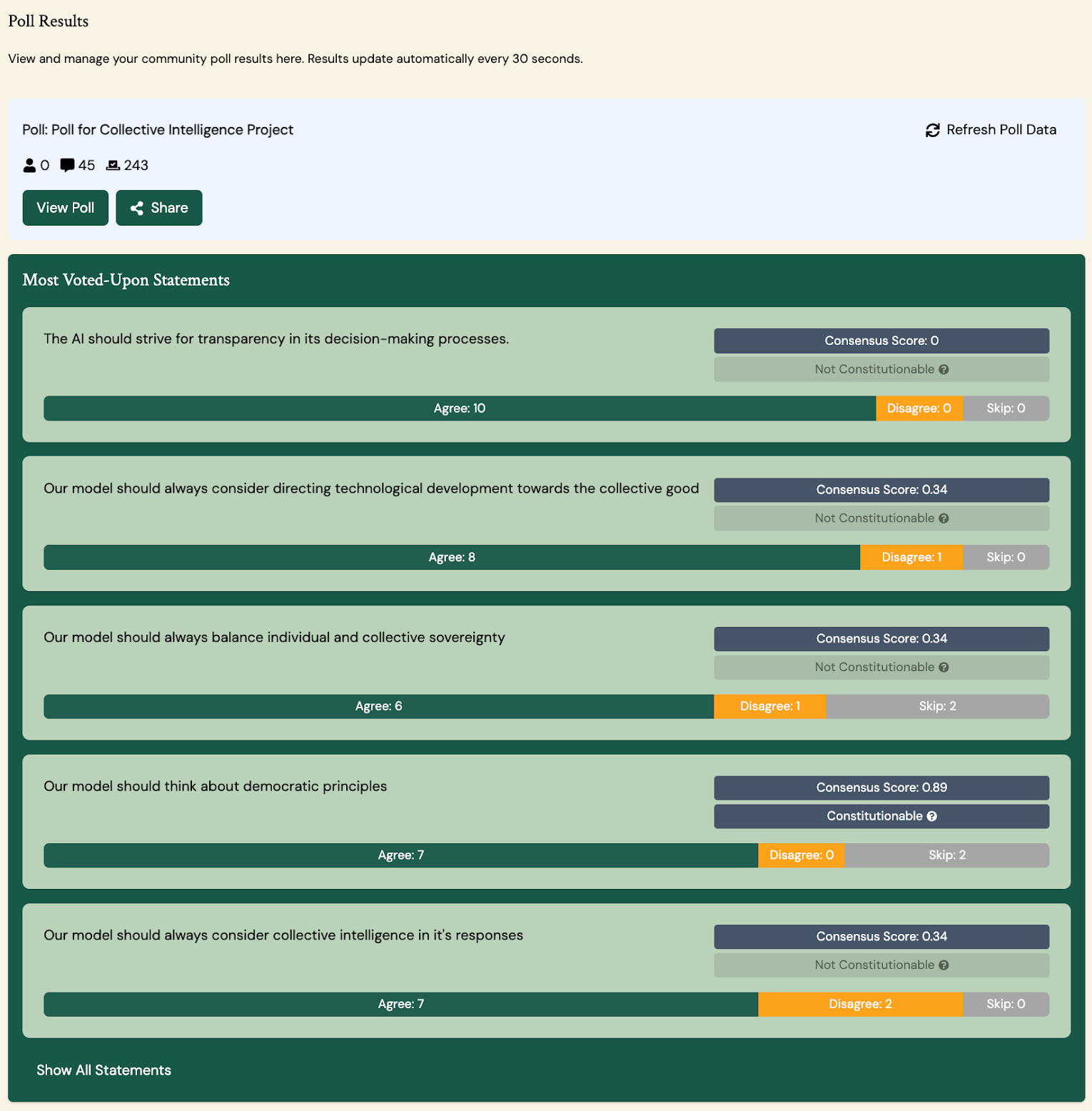1092x1111 pixels.
Task: Click Consensus Score: 0.34 for sovereignty statement
Action: pyautogui.click(x=881, y=638)
